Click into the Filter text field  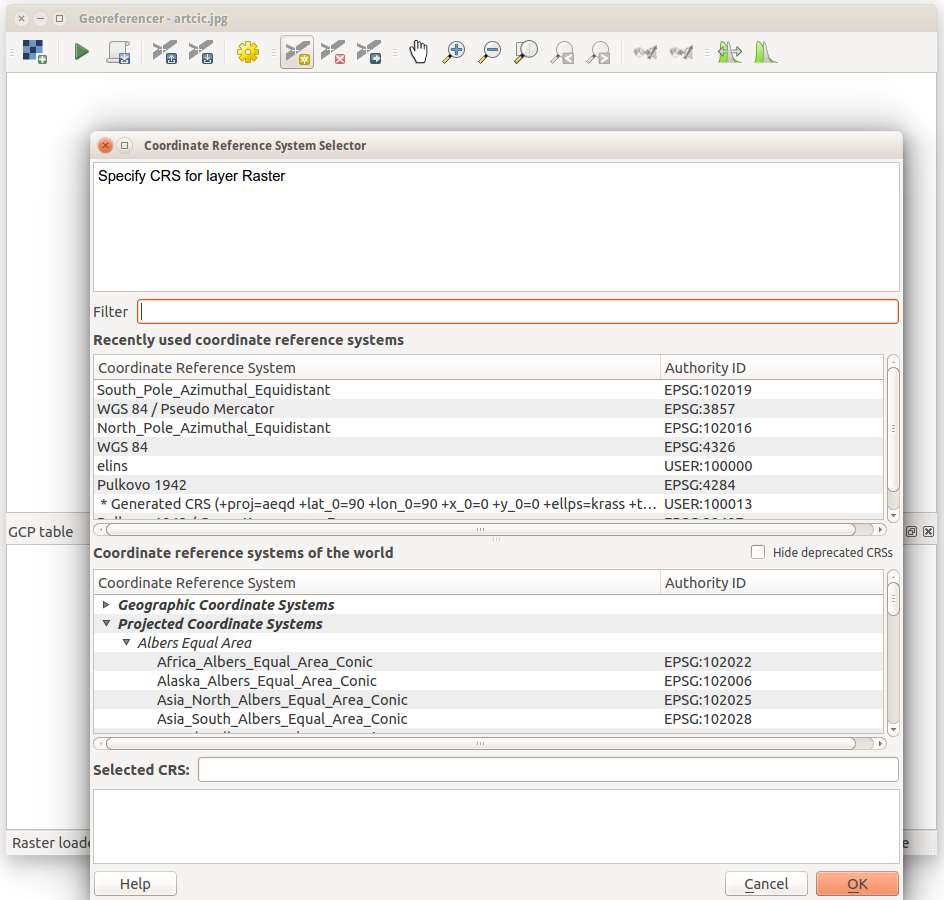tap(517, 312)
